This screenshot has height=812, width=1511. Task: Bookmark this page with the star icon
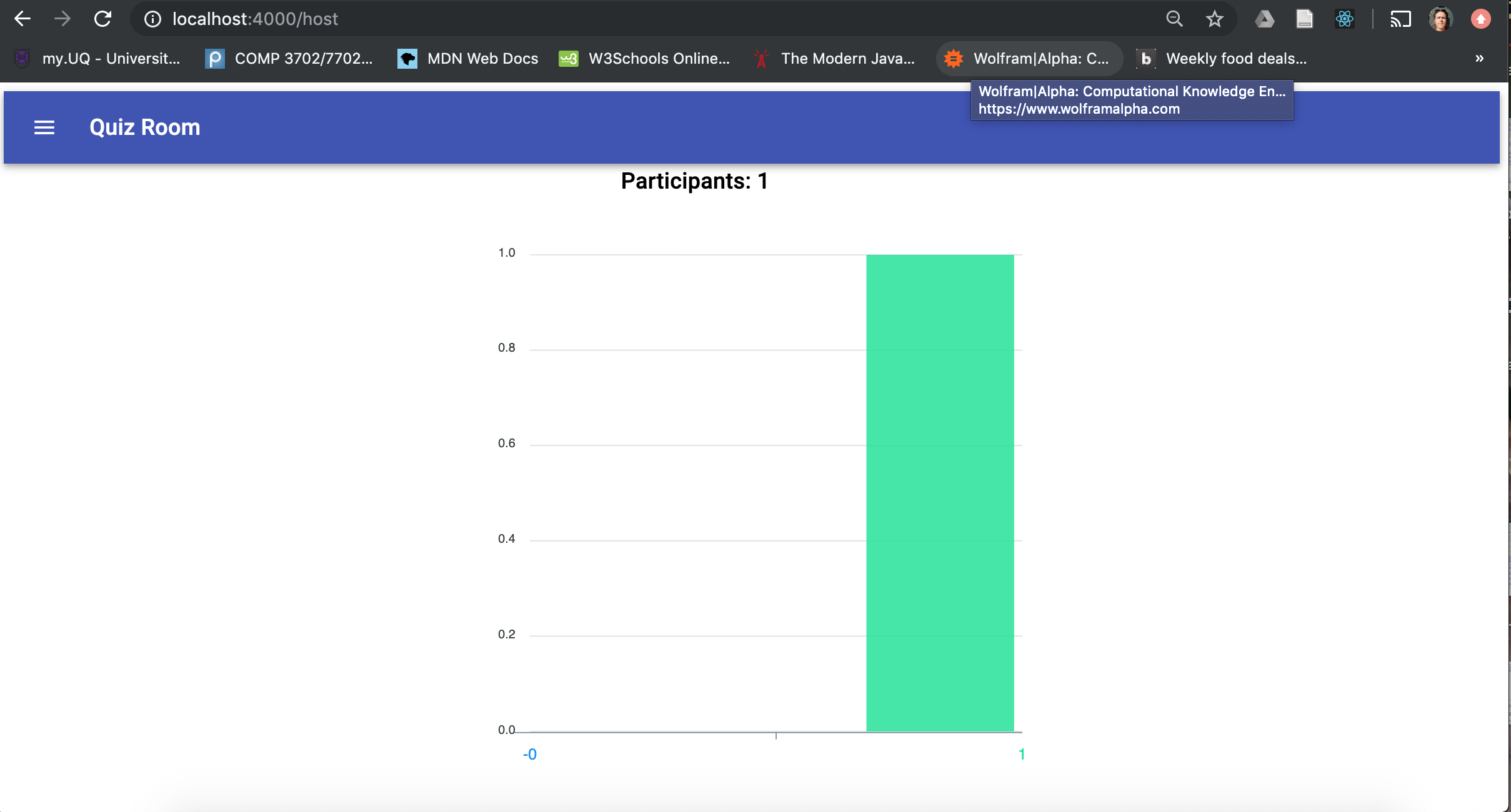point(1214,19)
